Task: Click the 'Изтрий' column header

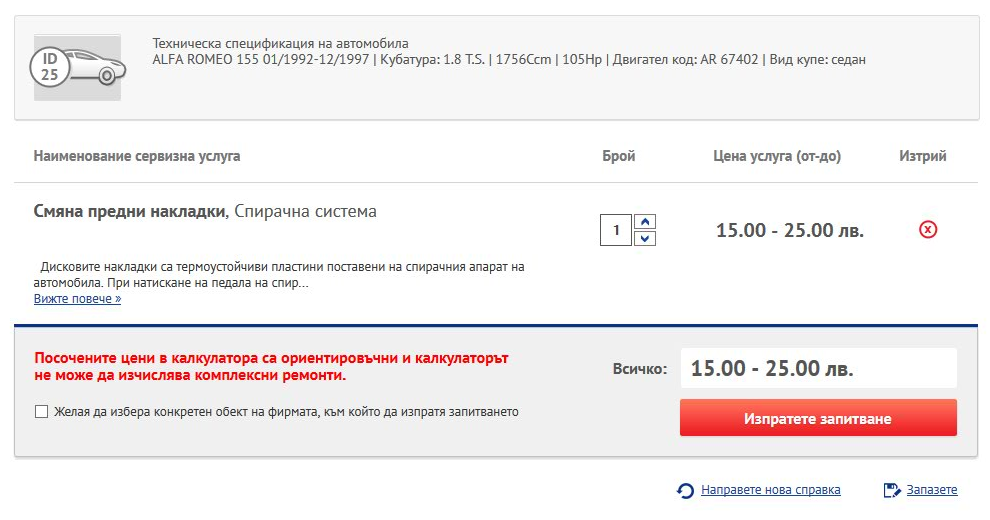Action: [922, 156]
